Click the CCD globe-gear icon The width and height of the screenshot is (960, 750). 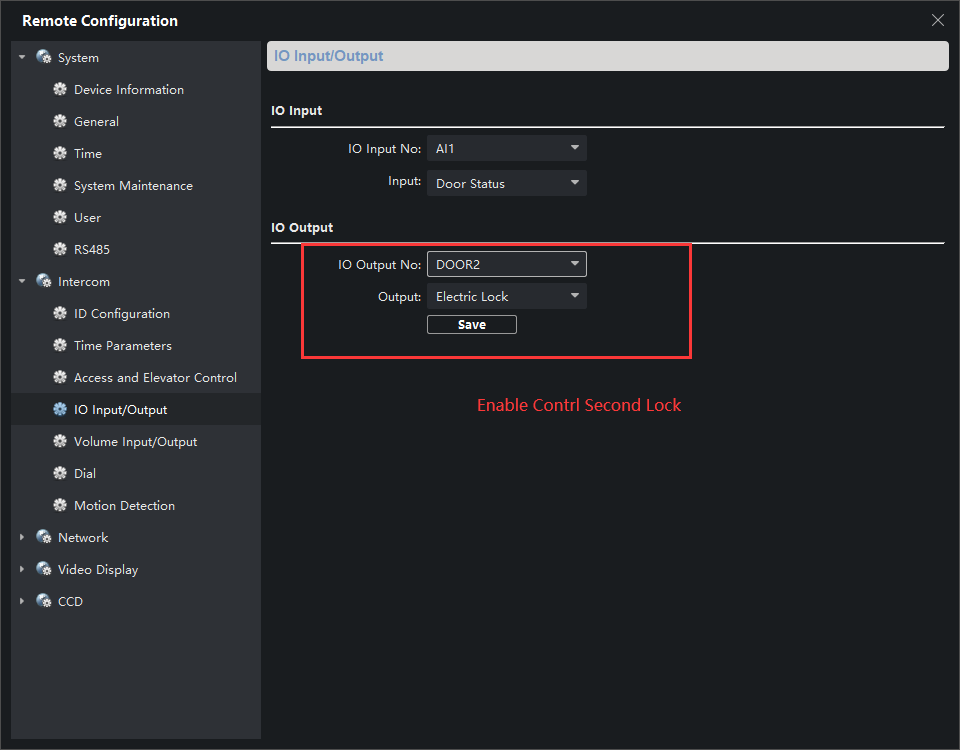point(44,601)
